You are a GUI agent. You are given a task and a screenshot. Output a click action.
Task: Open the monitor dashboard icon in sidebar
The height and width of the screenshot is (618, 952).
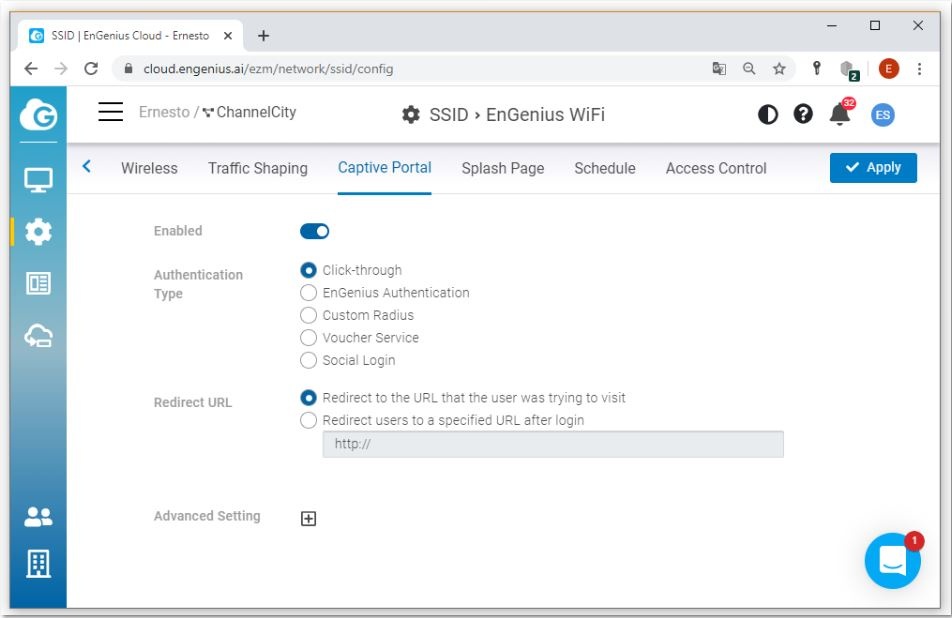pyautogui.click(x=38, y=180)
